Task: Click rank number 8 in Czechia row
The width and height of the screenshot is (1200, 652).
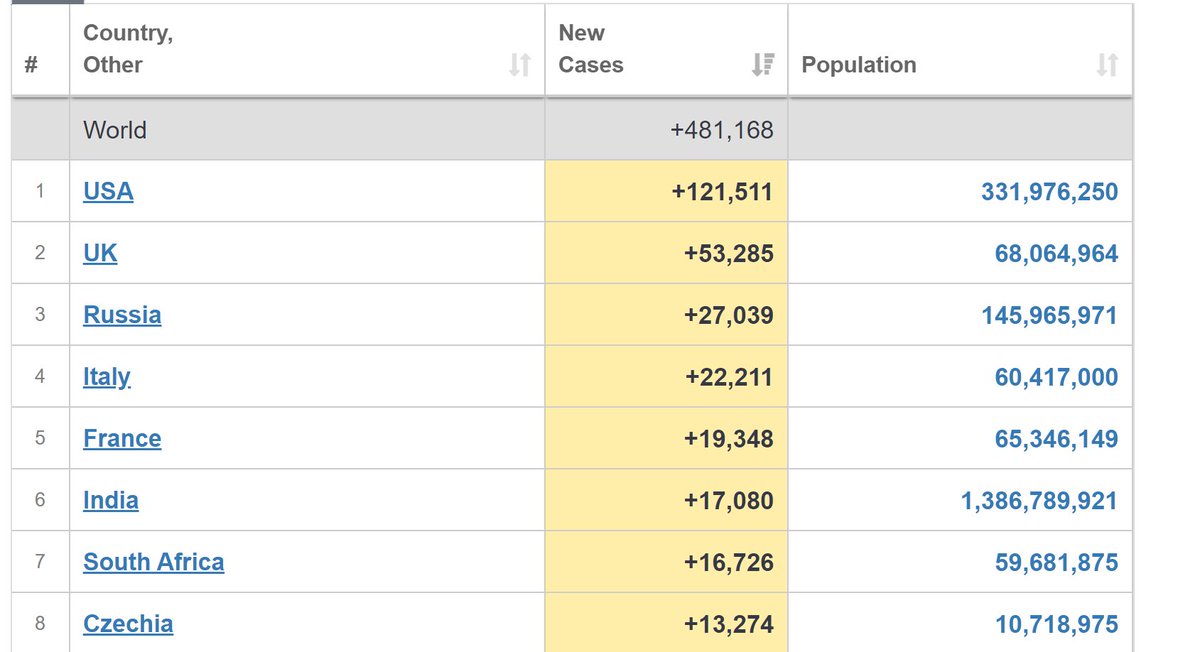Action: tap(40, 624)
